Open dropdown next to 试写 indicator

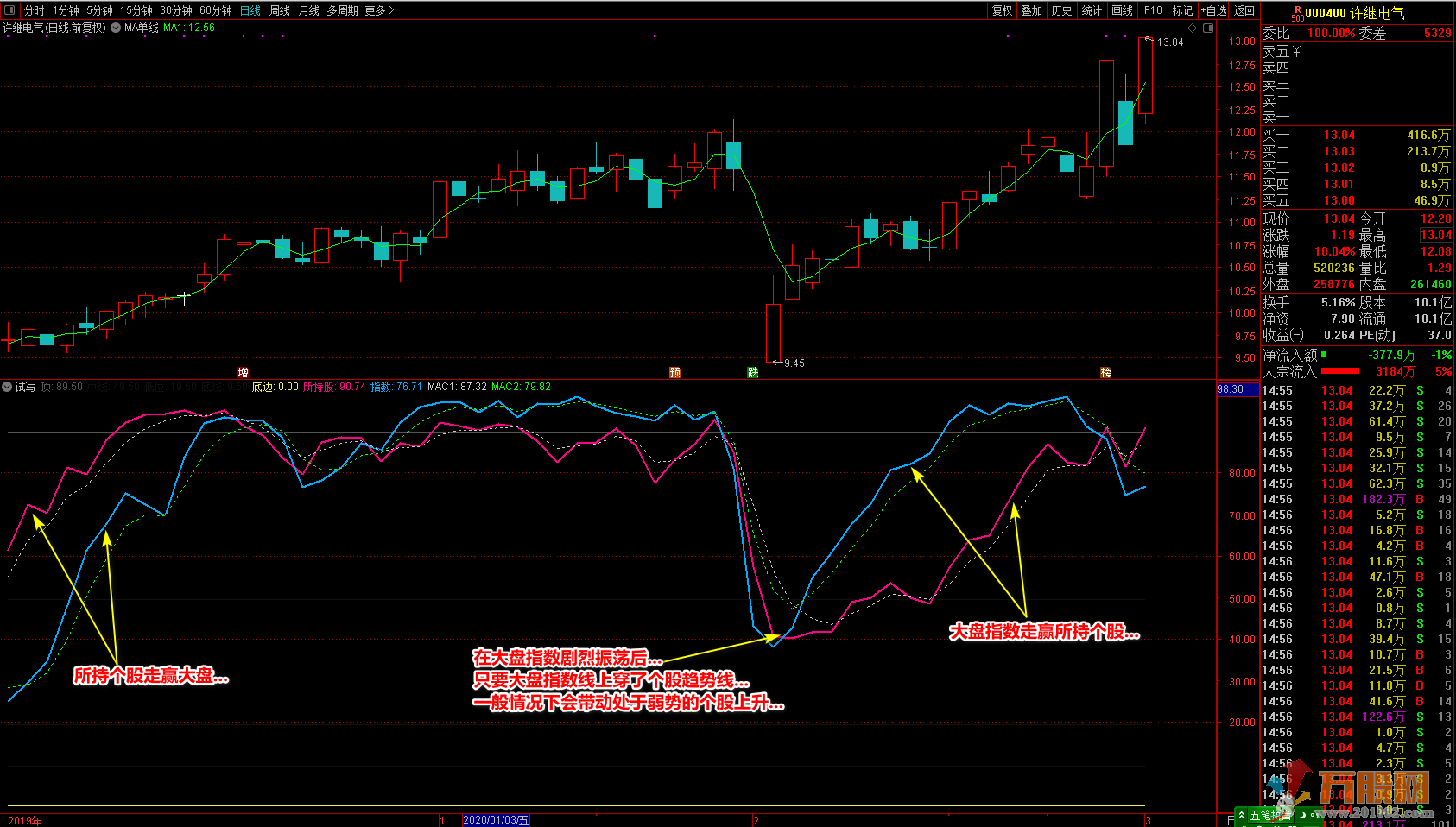coord(7,387)
